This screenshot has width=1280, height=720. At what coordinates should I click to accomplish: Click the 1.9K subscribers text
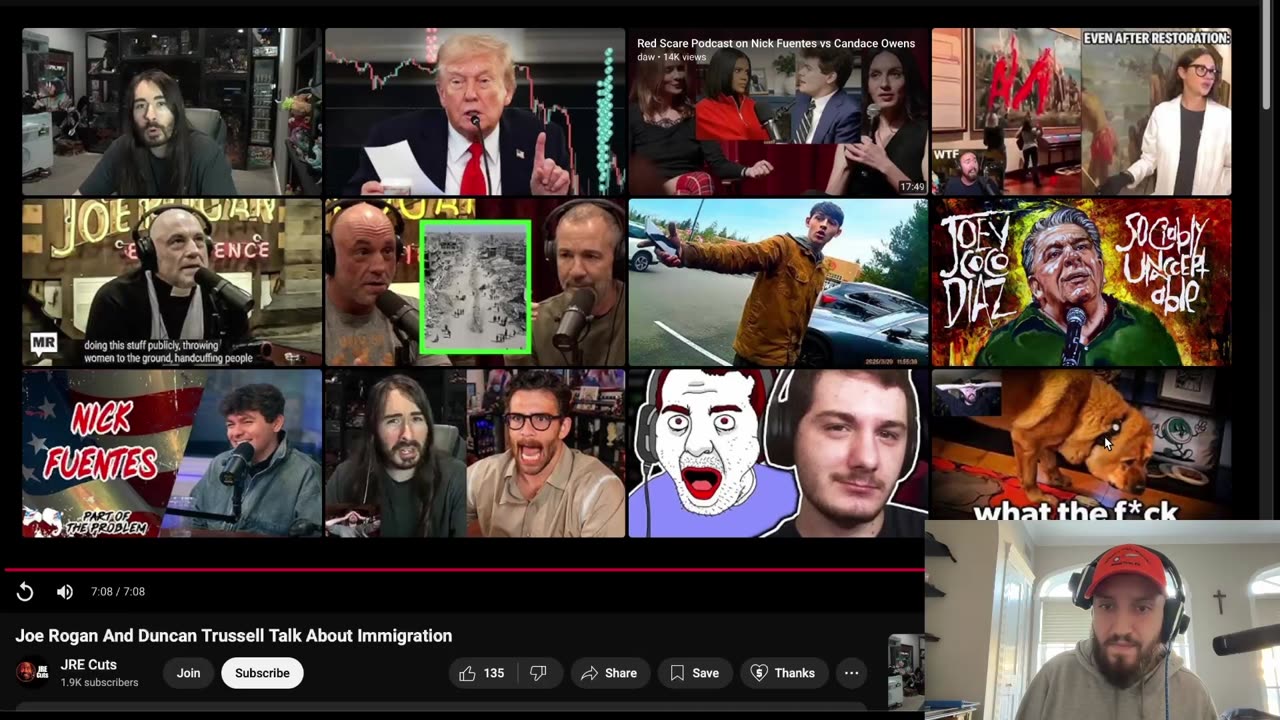click(x=99, y=683)
